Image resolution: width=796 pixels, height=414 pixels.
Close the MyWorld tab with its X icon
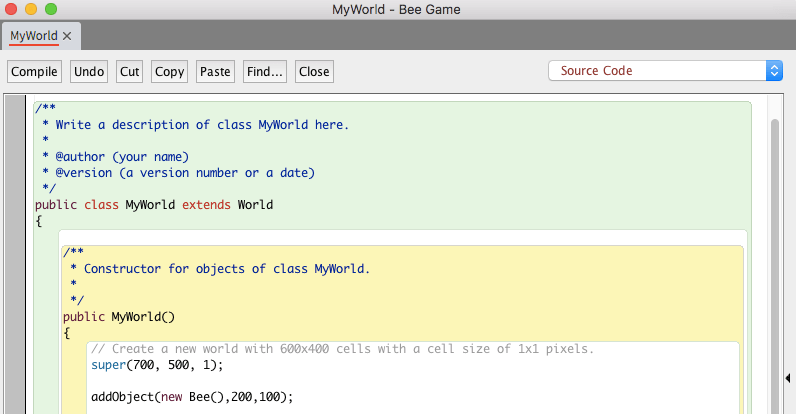point(67,36)
